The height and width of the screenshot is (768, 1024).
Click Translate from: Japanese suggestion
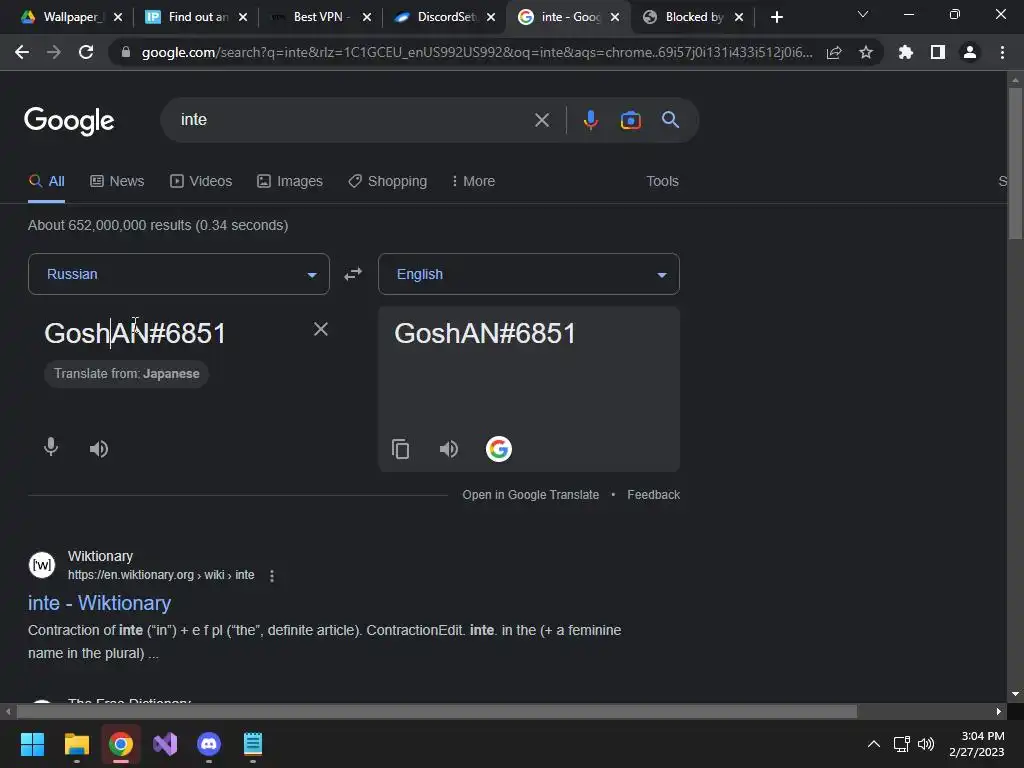pos(127,374)
